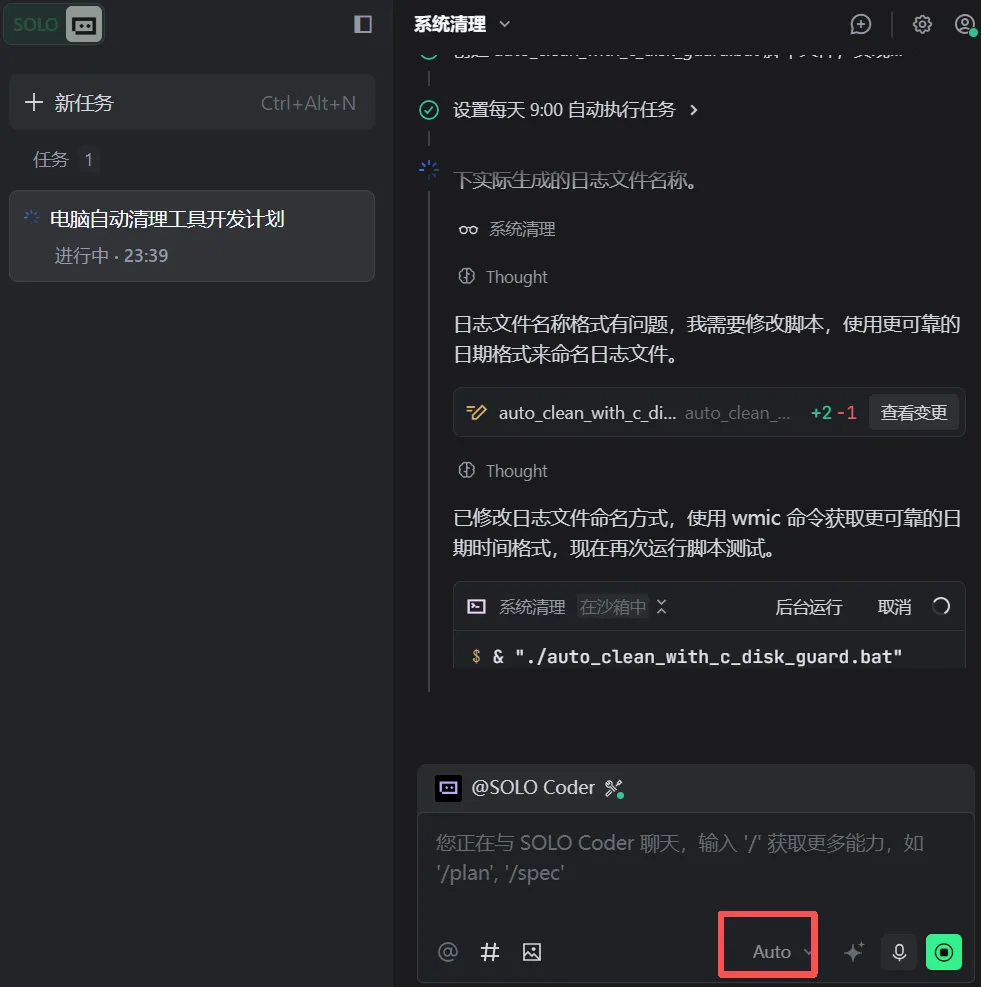This screenshot has height=987, width=981.
Task: Open the user account avatar icon
Action: tap(965, 25)
